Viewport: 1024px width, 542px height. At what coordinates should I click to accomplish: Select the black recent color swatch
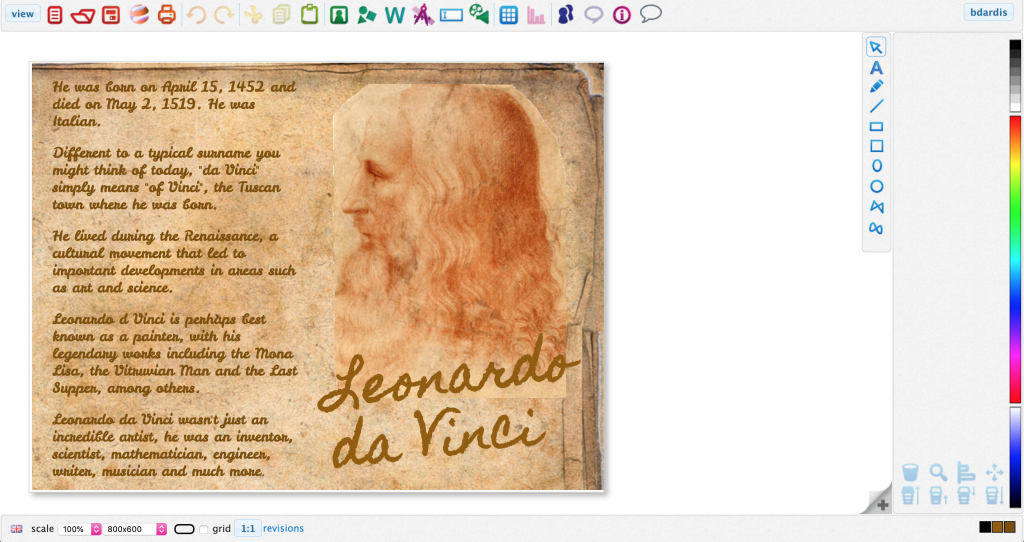click(985, 527)
